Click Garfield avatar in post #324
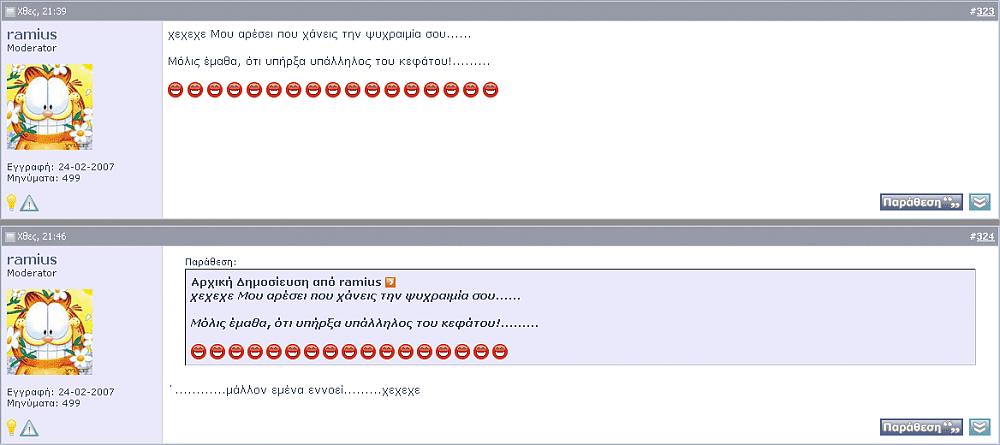1000x445 pixels. (50, 332)
